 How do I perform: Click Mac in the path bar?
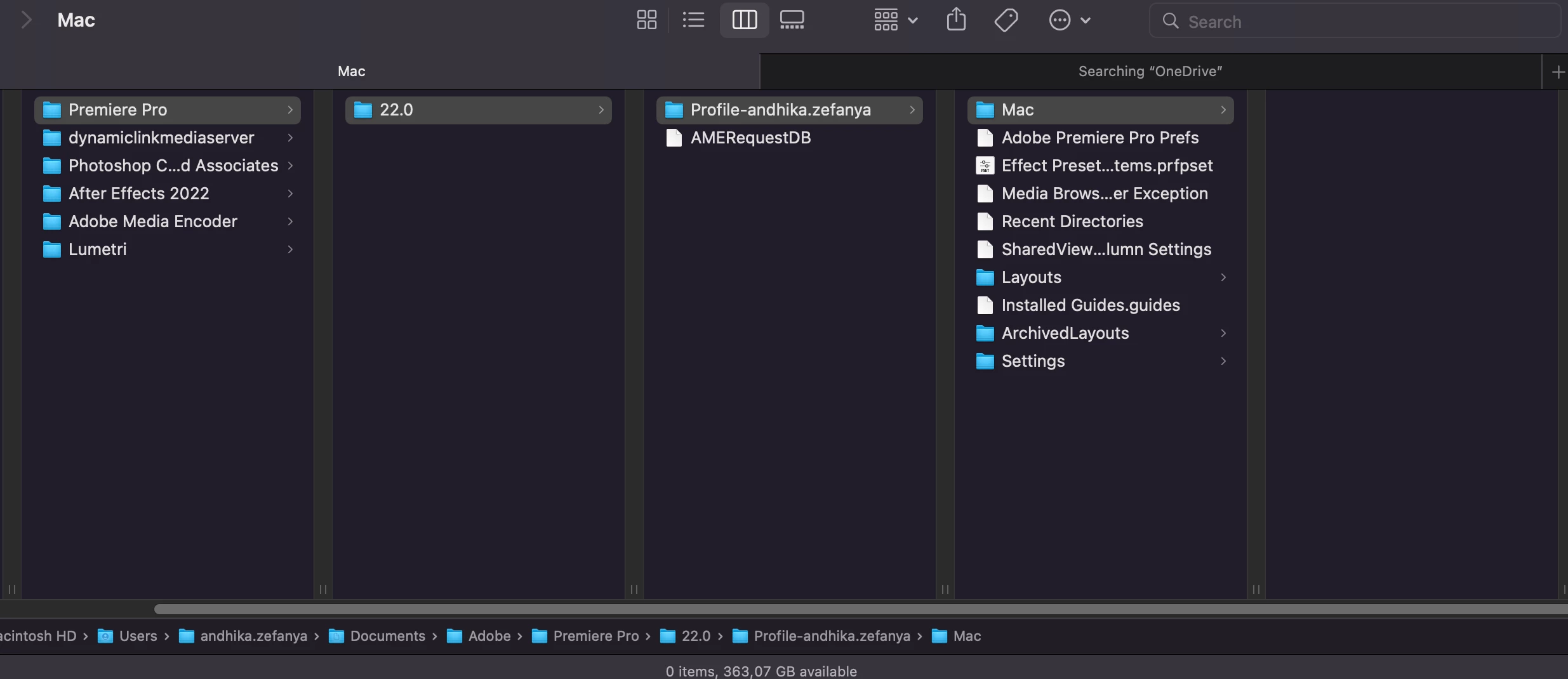click(x=956, y=636)
